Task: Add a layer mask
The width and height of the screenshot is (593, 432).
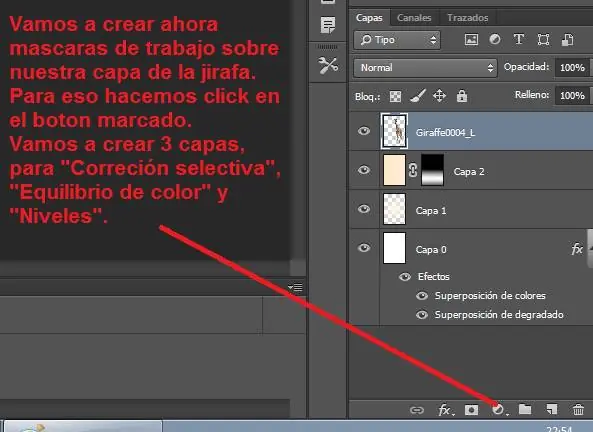Action: pos(471,410)
